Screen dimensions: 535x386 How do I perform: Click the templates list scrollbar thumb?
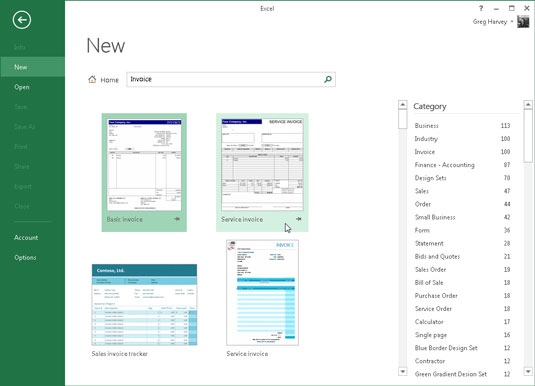click(x=403, y=119)
